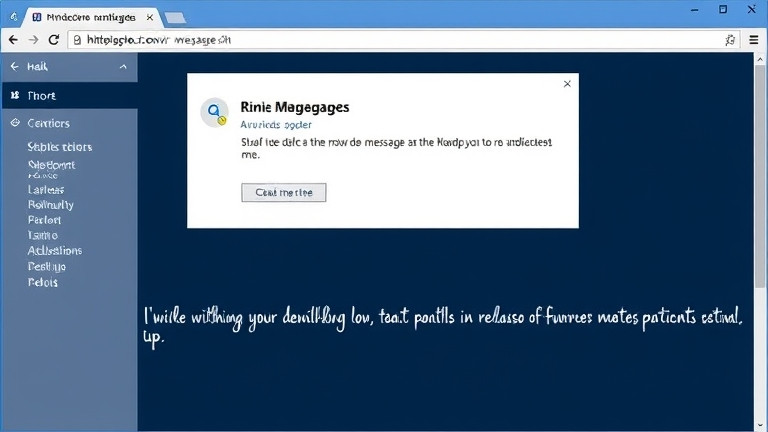Select Parlort in sidebar list
Viewport: 768px width, 432px height.
point(45,220)
